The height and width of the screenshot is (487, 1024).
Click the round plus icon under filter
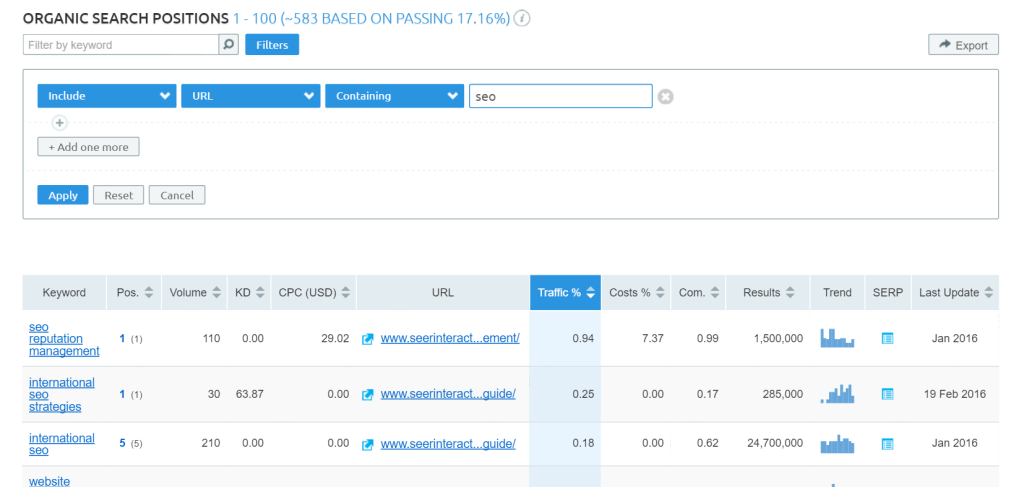coord(59,123)
